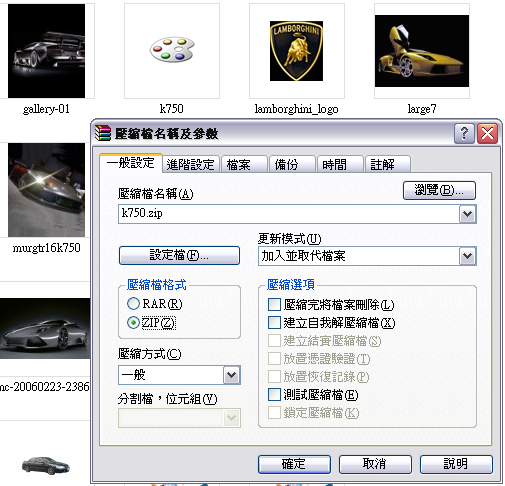Open the 壓縮方式 dropdown showing 一般

click(179, 375)
